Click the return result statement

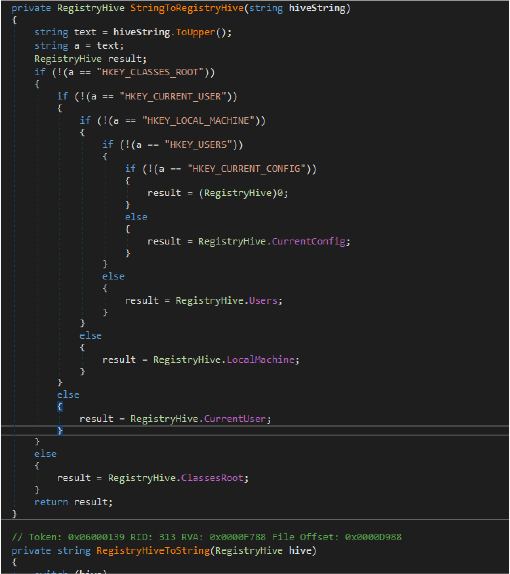74,502
